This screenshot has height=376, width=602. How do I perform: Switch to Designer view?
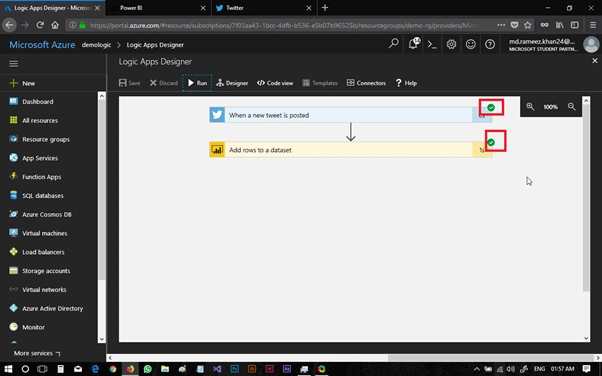click(232, 83)
